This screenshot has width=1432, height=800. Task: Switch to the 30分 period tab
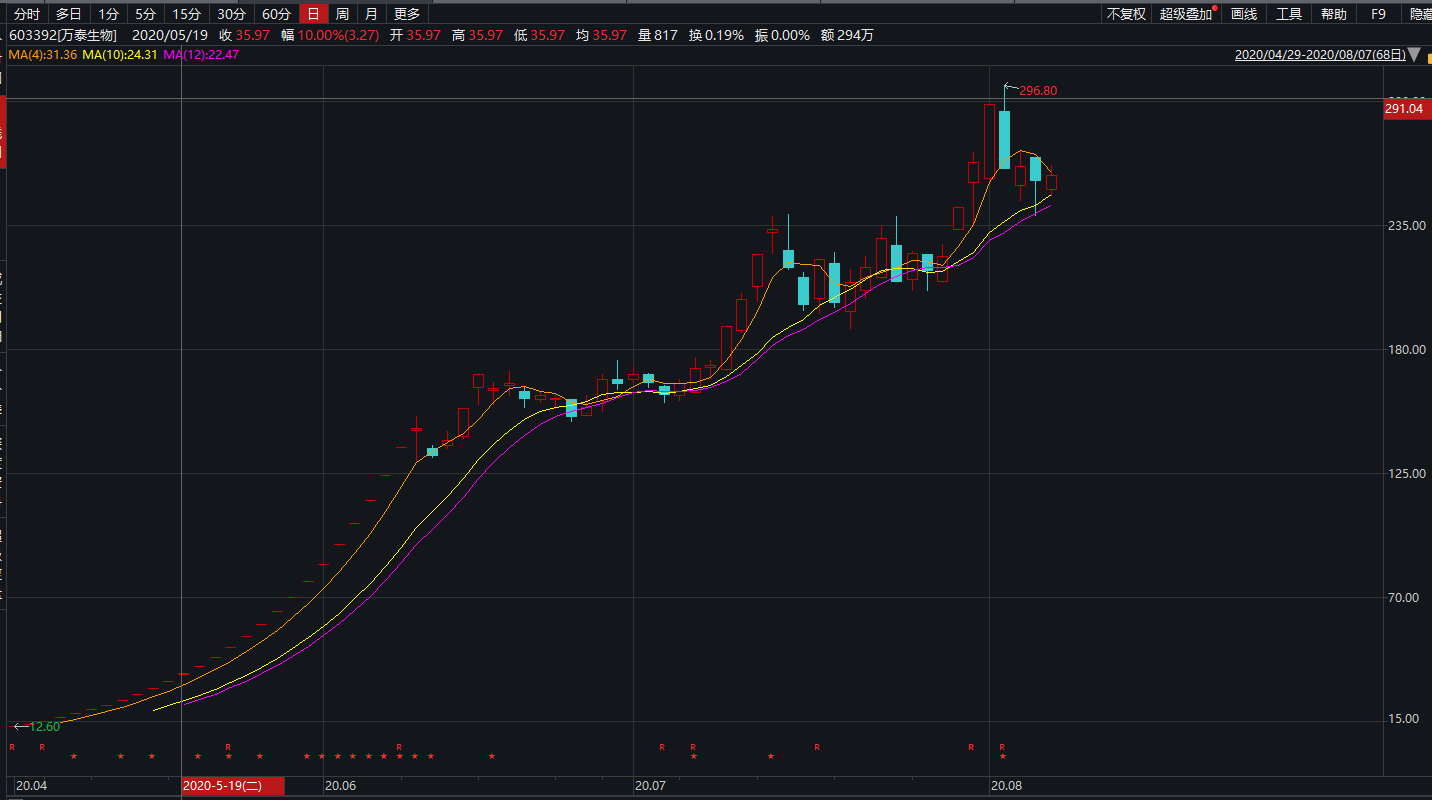[231, 14]
